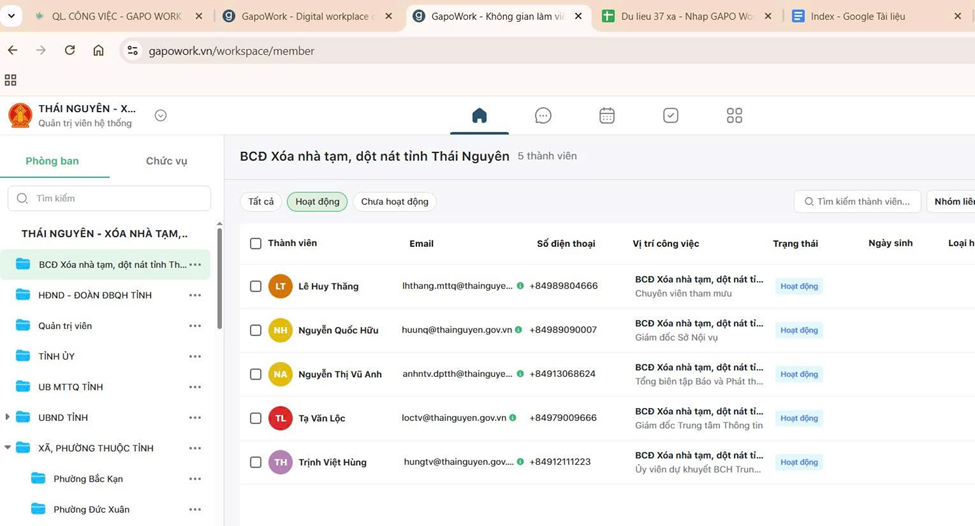Select the Tất cả filter button
975x526 pixels.
coord(261,202)
